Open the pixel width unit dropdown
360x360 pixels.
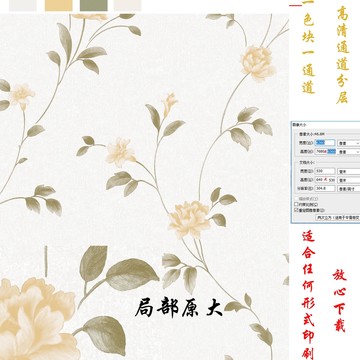click(x=349, y=143)
